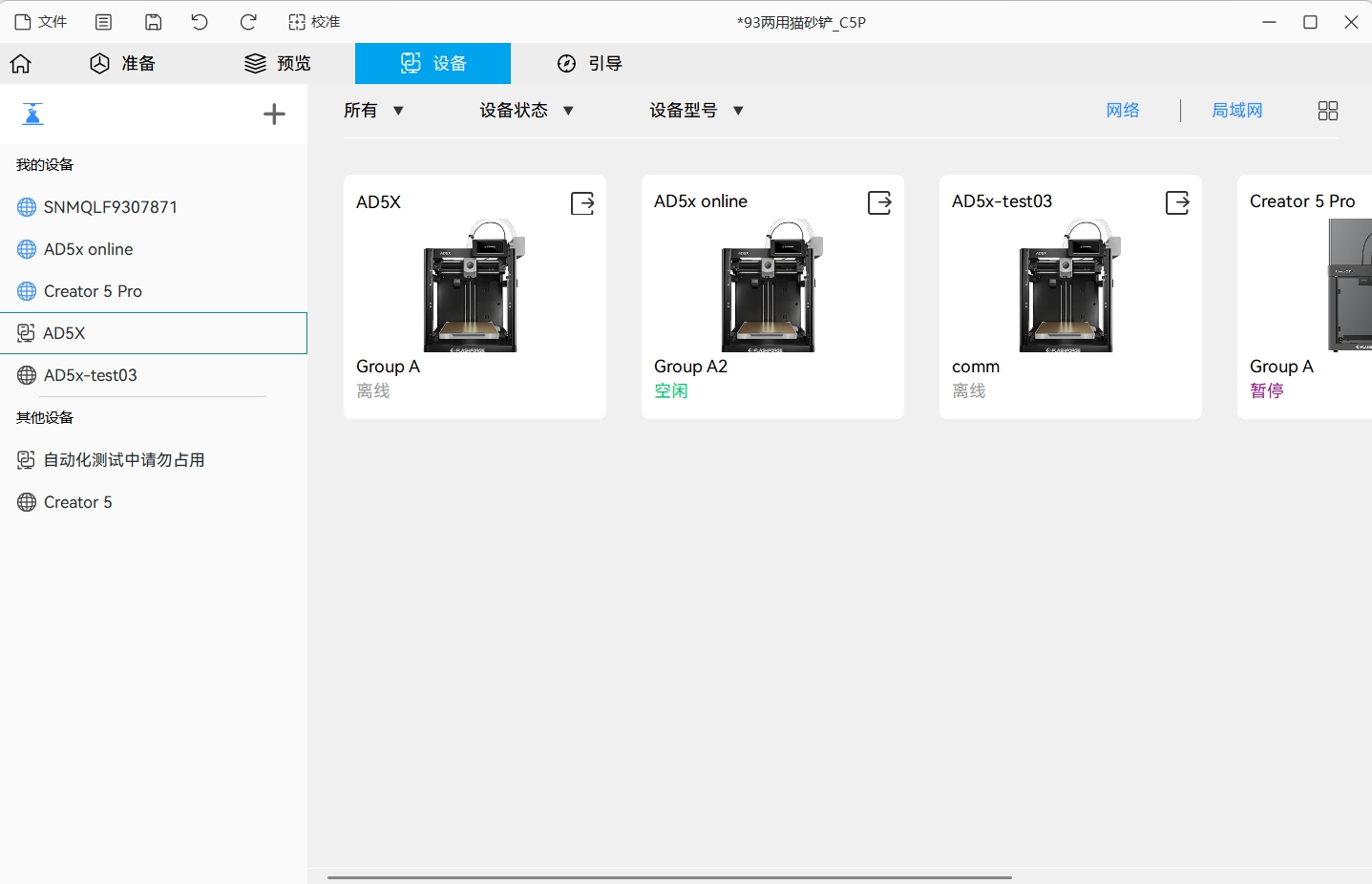Image resolution: width=1372 pixels, height=884 pixels.
Task: Click the document list icon in toolbar
Action: click(x=104, y=22)
